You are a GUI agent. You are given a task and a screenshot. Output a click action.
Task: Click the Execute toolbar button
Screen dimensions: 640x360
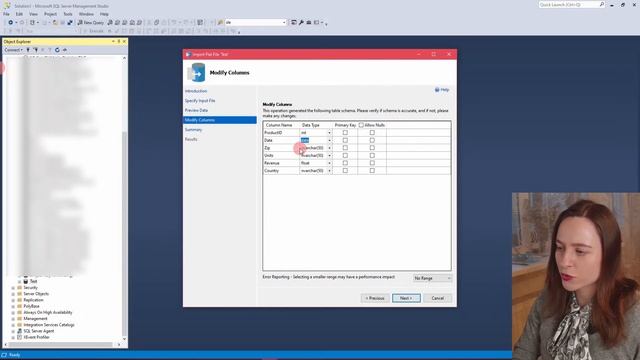click(93, 31)
